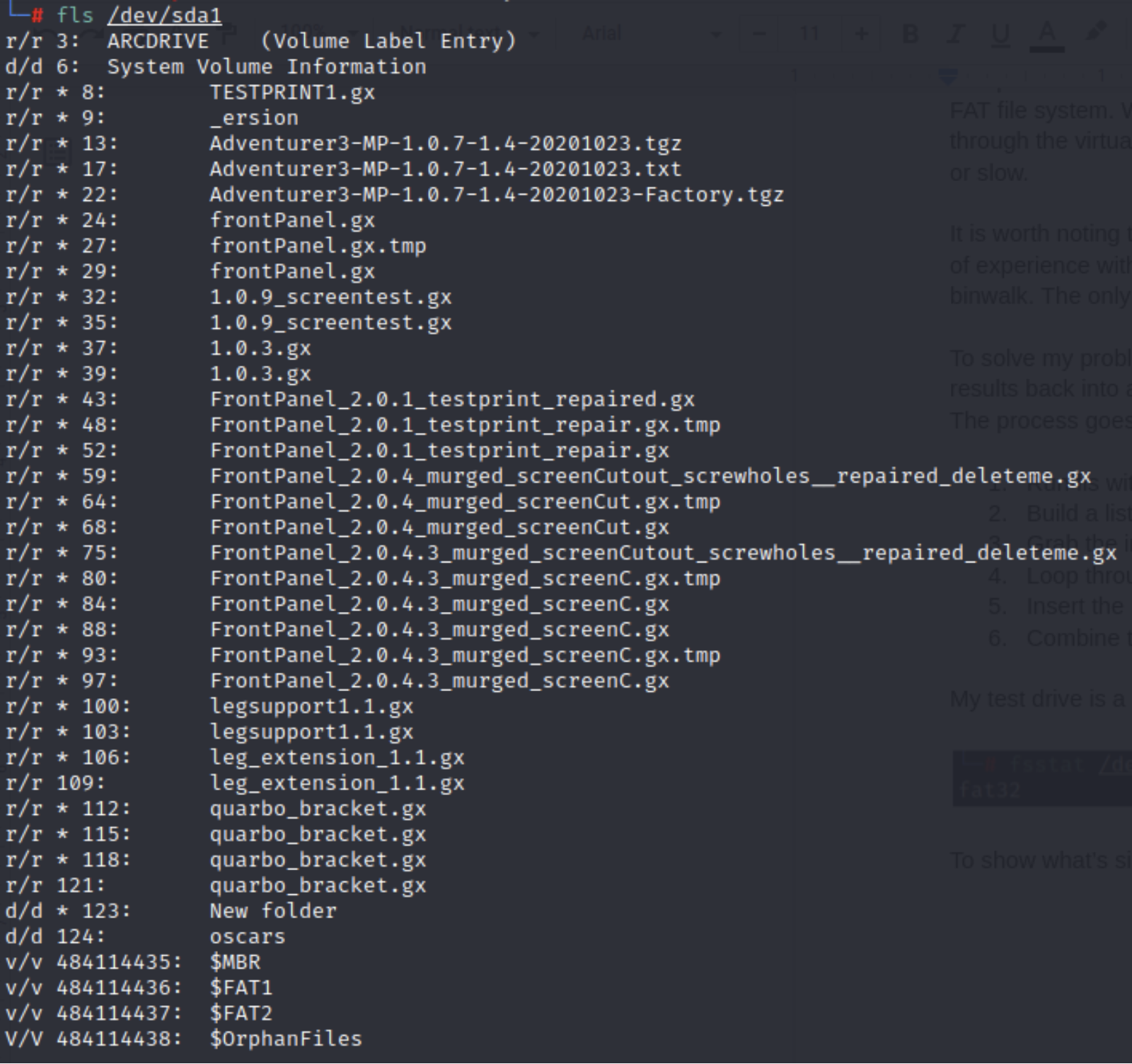Click the ARCDRIVE volume label line
The height and width of the screenshot is (1064, 1132).
157,40
